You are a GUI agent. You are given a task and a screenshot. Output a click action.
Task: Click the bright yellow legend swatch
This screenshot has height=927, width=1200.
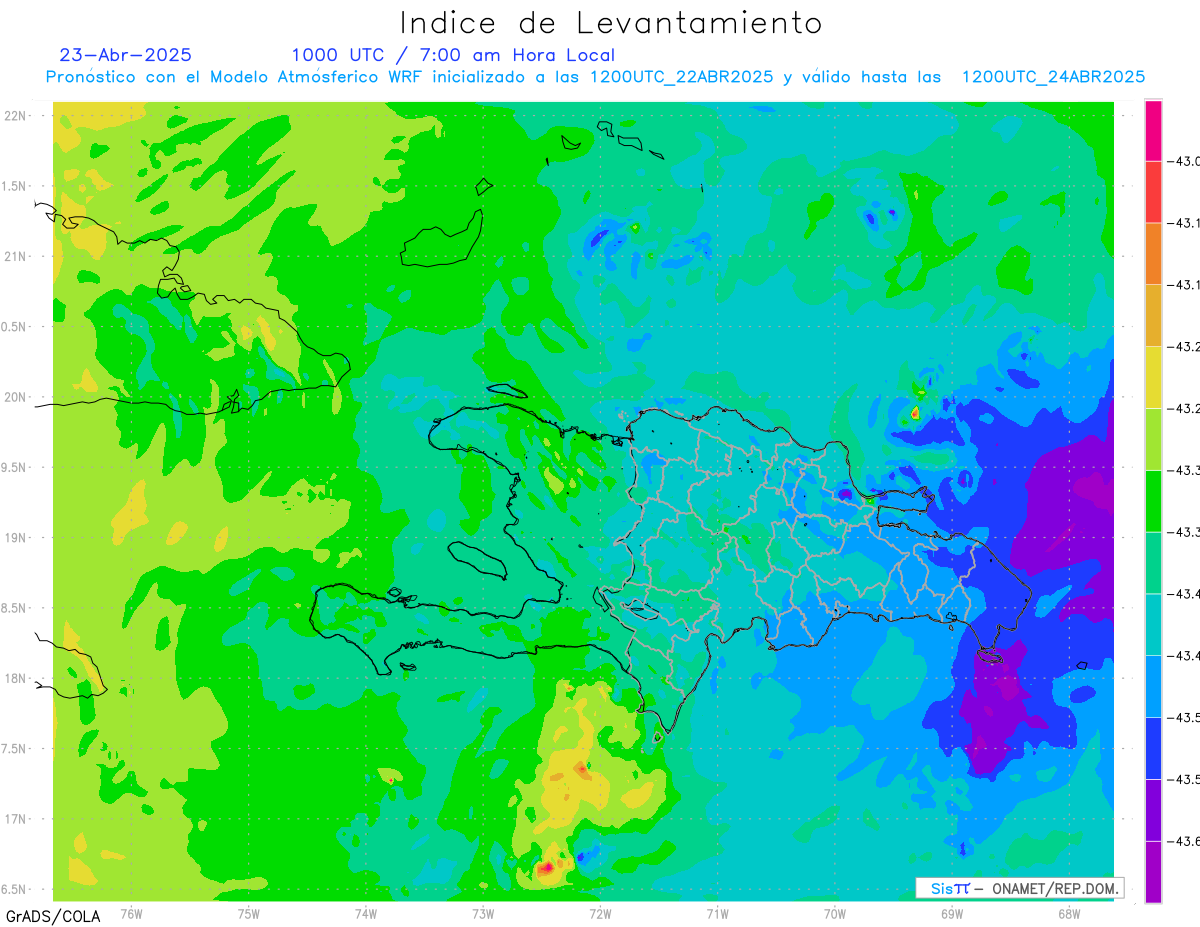[1153, 377]
